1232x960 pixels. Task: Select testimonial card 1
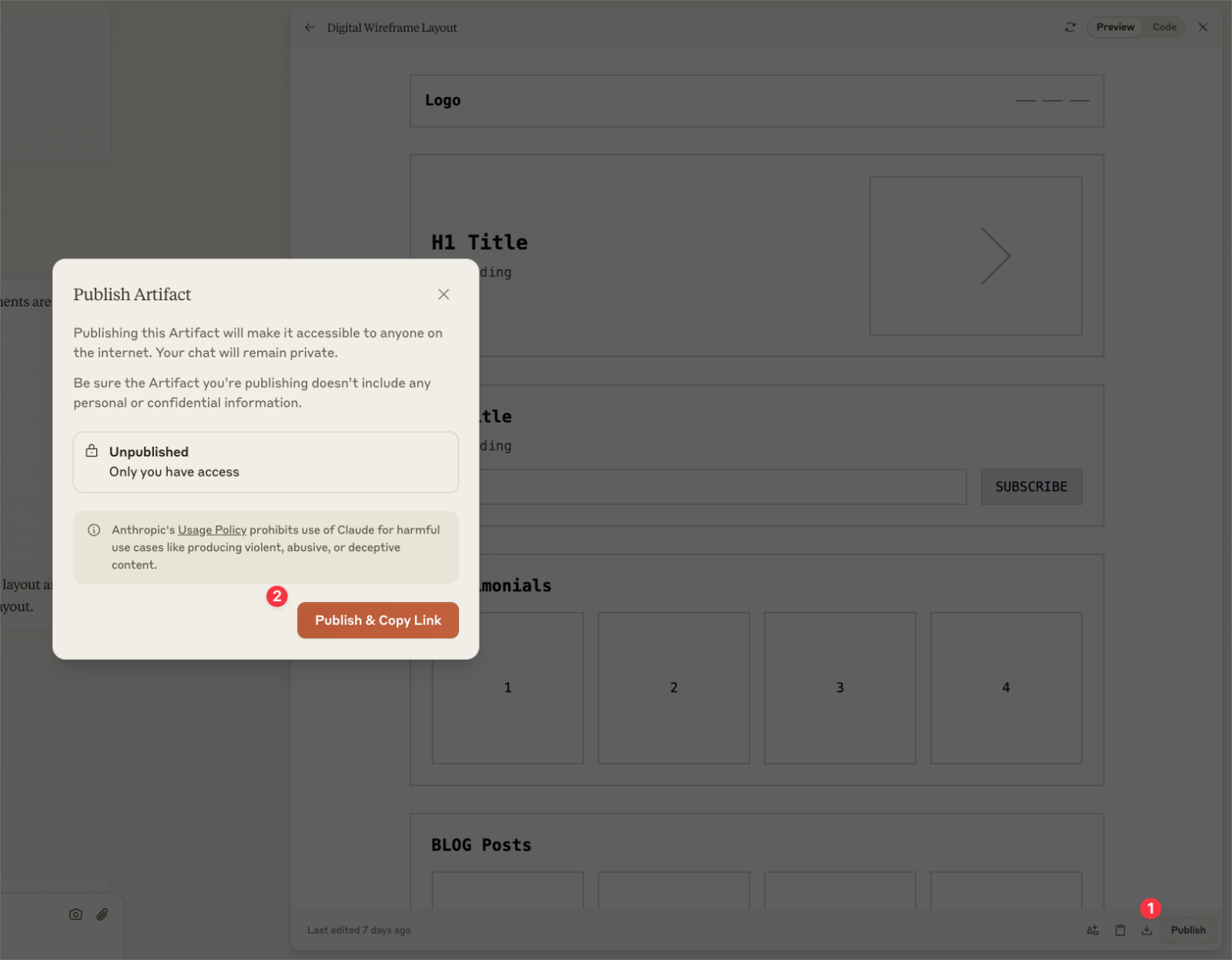click(x=508, y=688)
